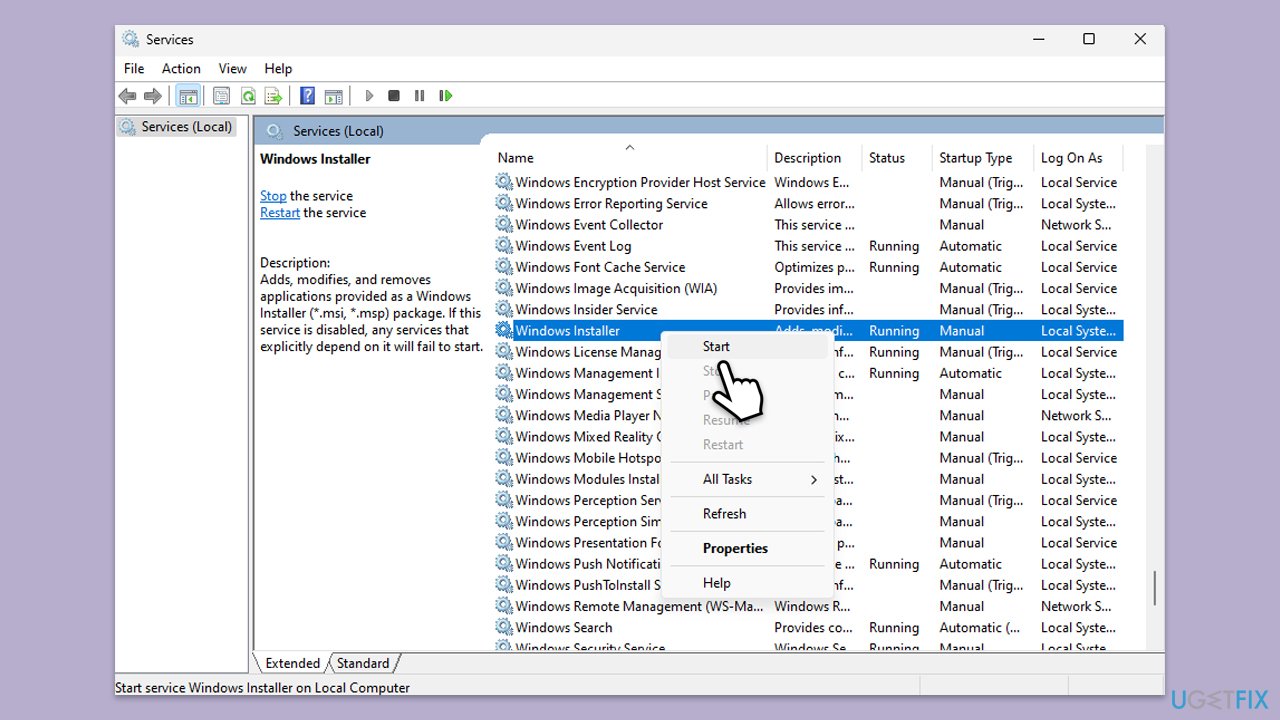Open Properties from the toolbar icon
This screenshot has width=1280, height=720.
click(221, 96)
